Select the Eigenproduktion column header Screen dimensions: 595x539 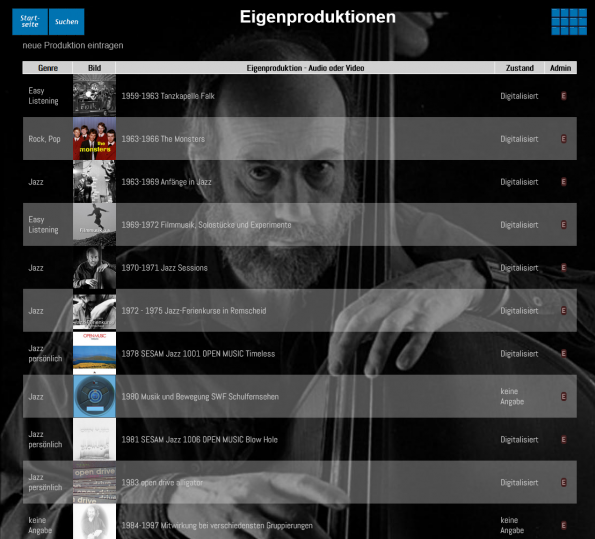point(305,68)
